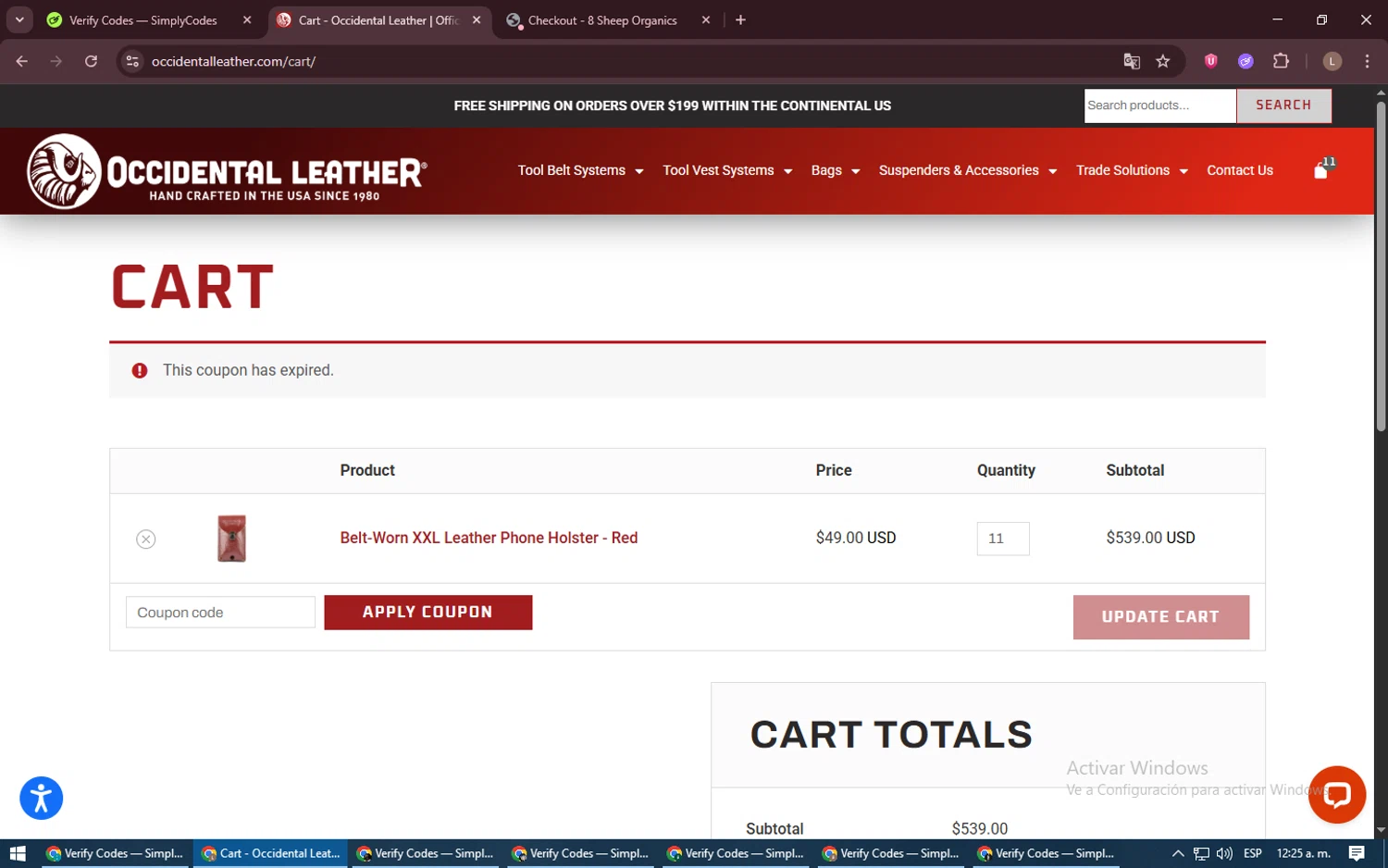Click the browser forward arrow
The width and height of the screenshot is (1388, 868).
pos(56,61)
